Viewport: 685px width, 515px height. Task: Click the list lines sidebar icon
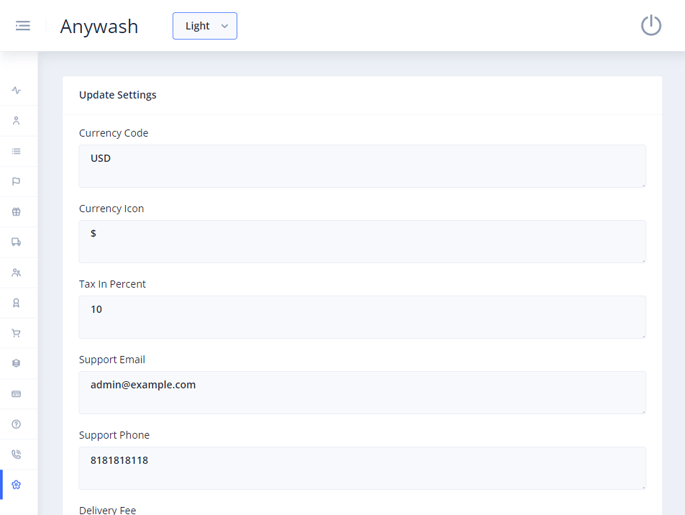16,151
